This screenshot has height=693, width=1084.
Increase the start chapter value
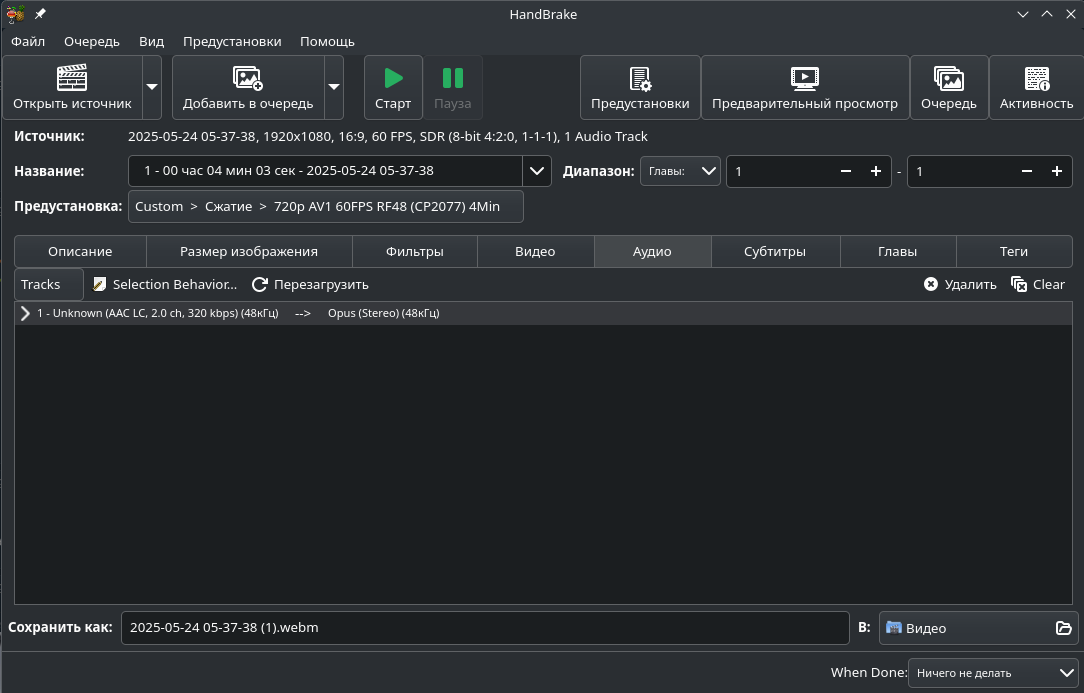tap(876, 171)
